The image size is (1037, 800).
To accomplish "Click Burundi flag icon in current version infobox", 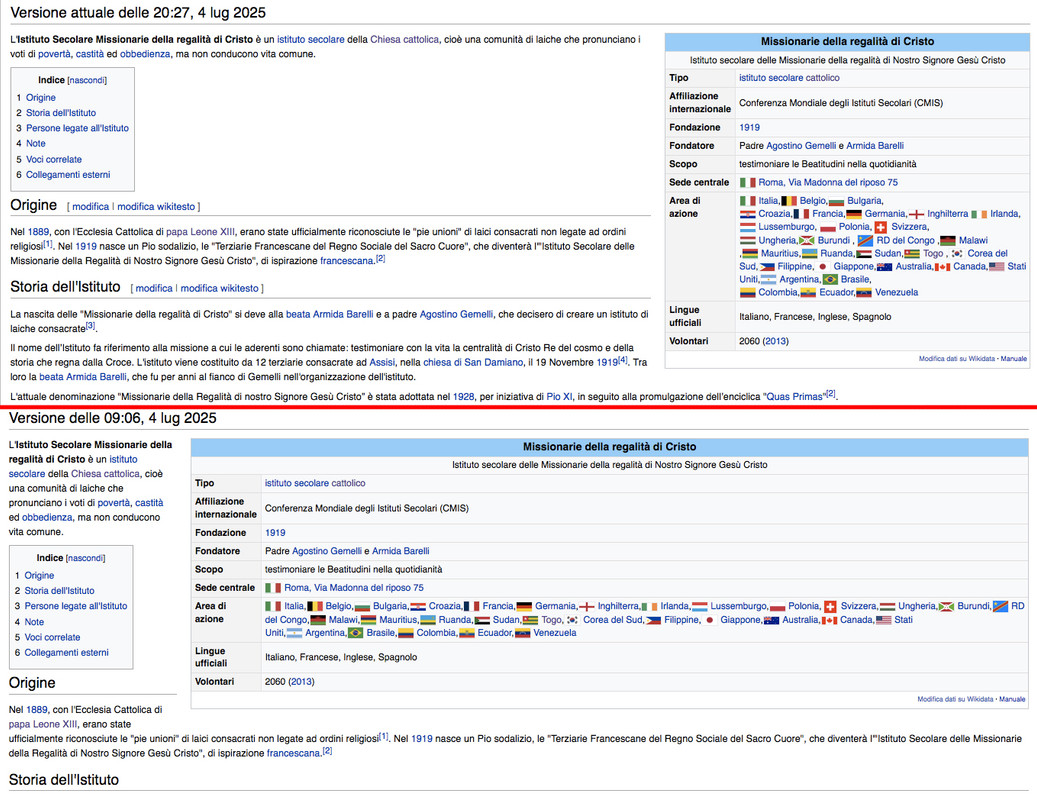I will tap(807, 241).
